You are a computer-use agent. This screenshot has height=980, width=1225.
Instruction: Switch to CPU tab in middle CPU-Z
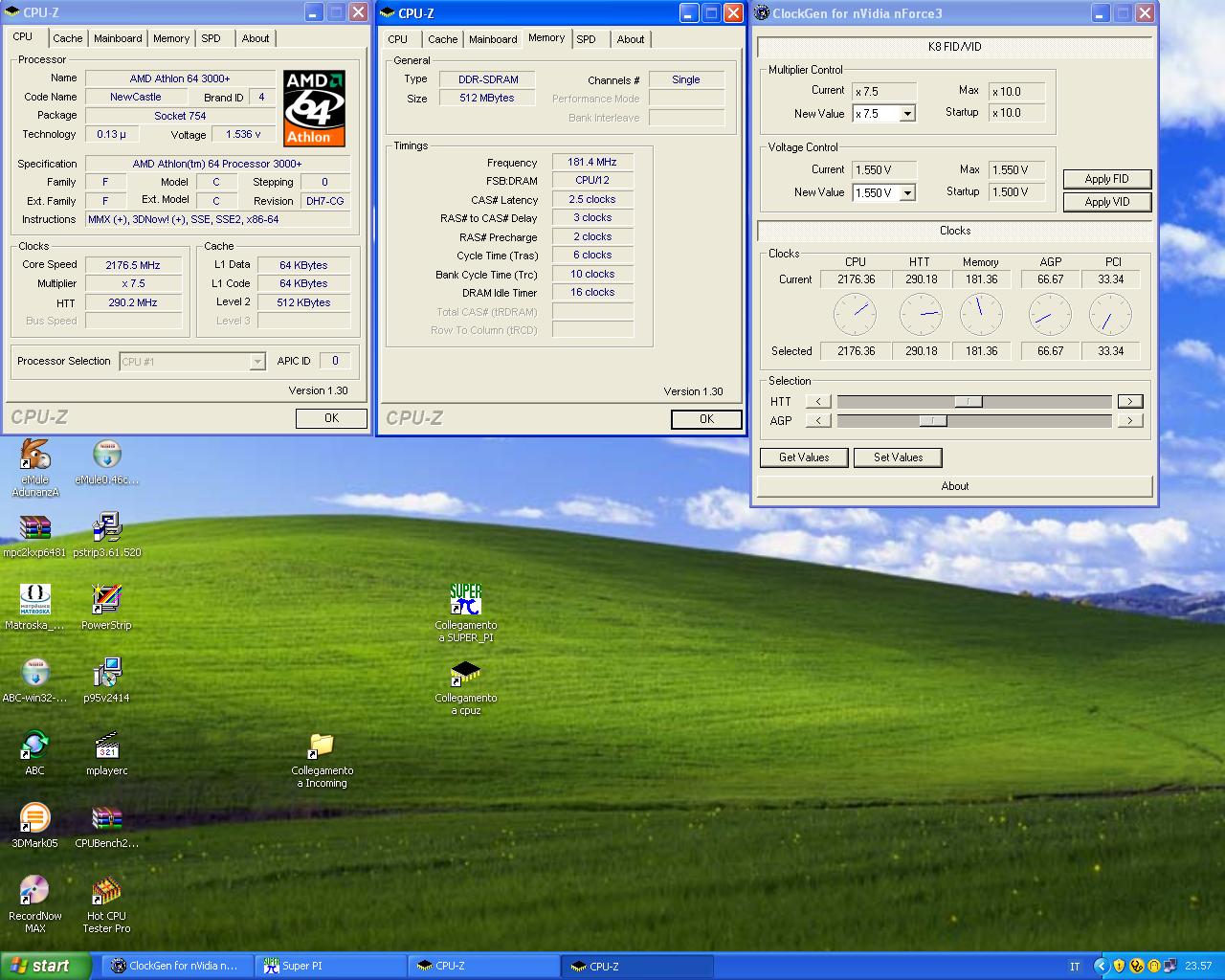click(398, 39)
